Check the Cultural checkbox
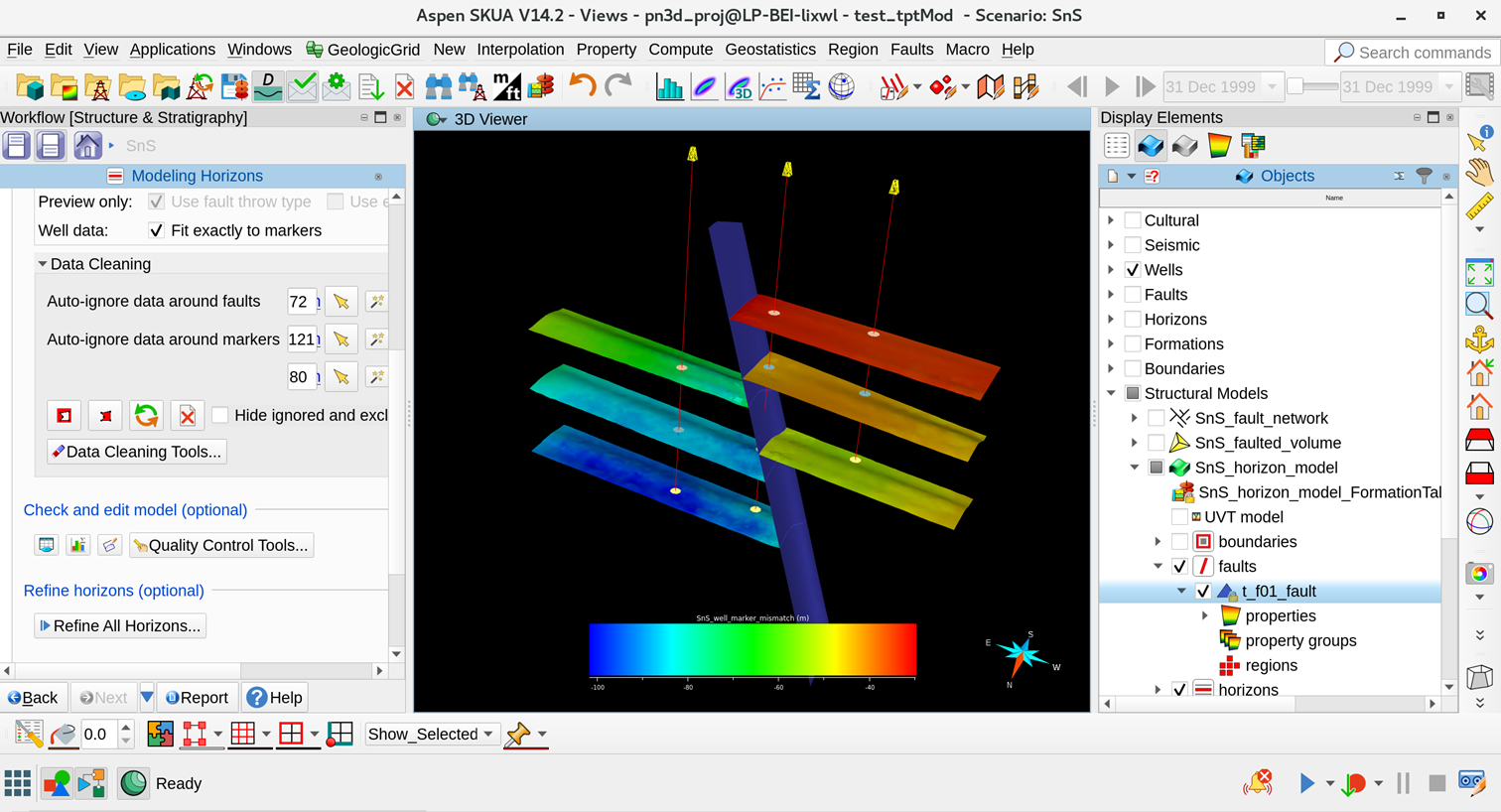Screen dimensions: 1501x812 tap(1133, 220)
